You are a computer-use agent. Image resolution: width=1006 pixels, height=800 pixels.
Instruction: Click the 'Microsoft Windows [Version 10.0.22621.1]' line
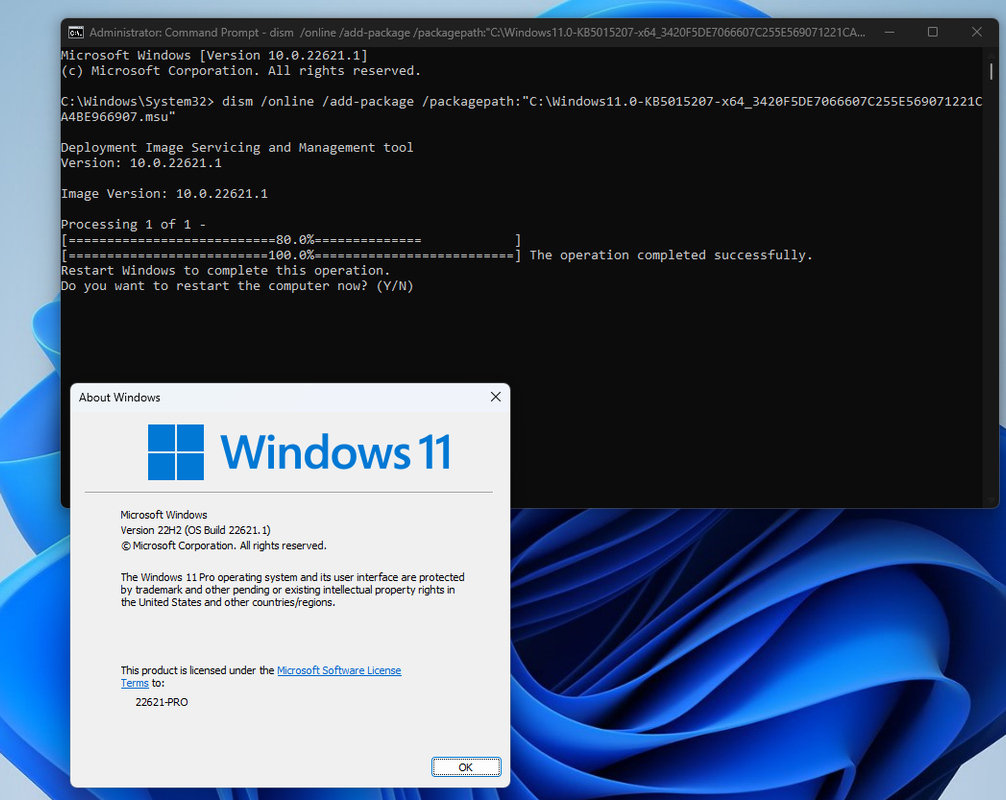[214, 55]
